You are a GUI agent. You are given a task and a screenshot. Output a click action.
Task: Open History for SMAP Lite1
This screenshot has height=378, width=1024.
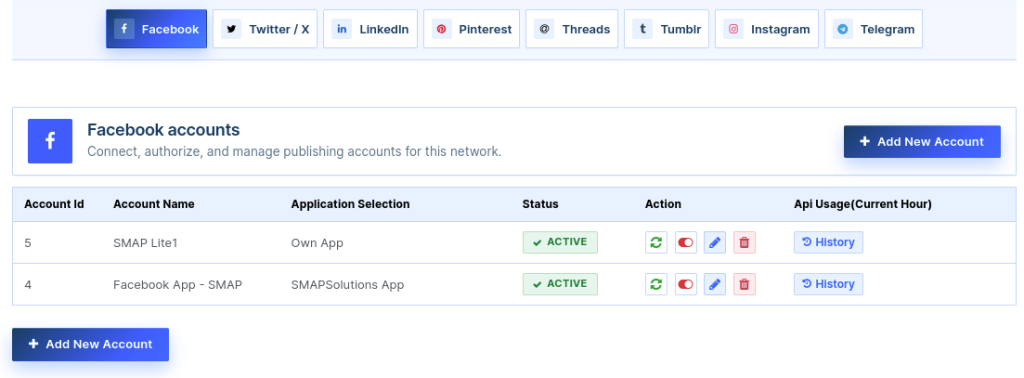coord(828,242)
